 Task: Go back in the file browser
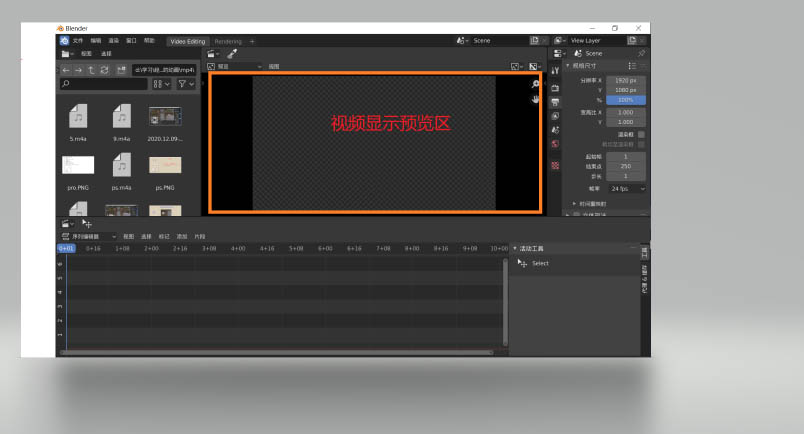coord(66,70)
